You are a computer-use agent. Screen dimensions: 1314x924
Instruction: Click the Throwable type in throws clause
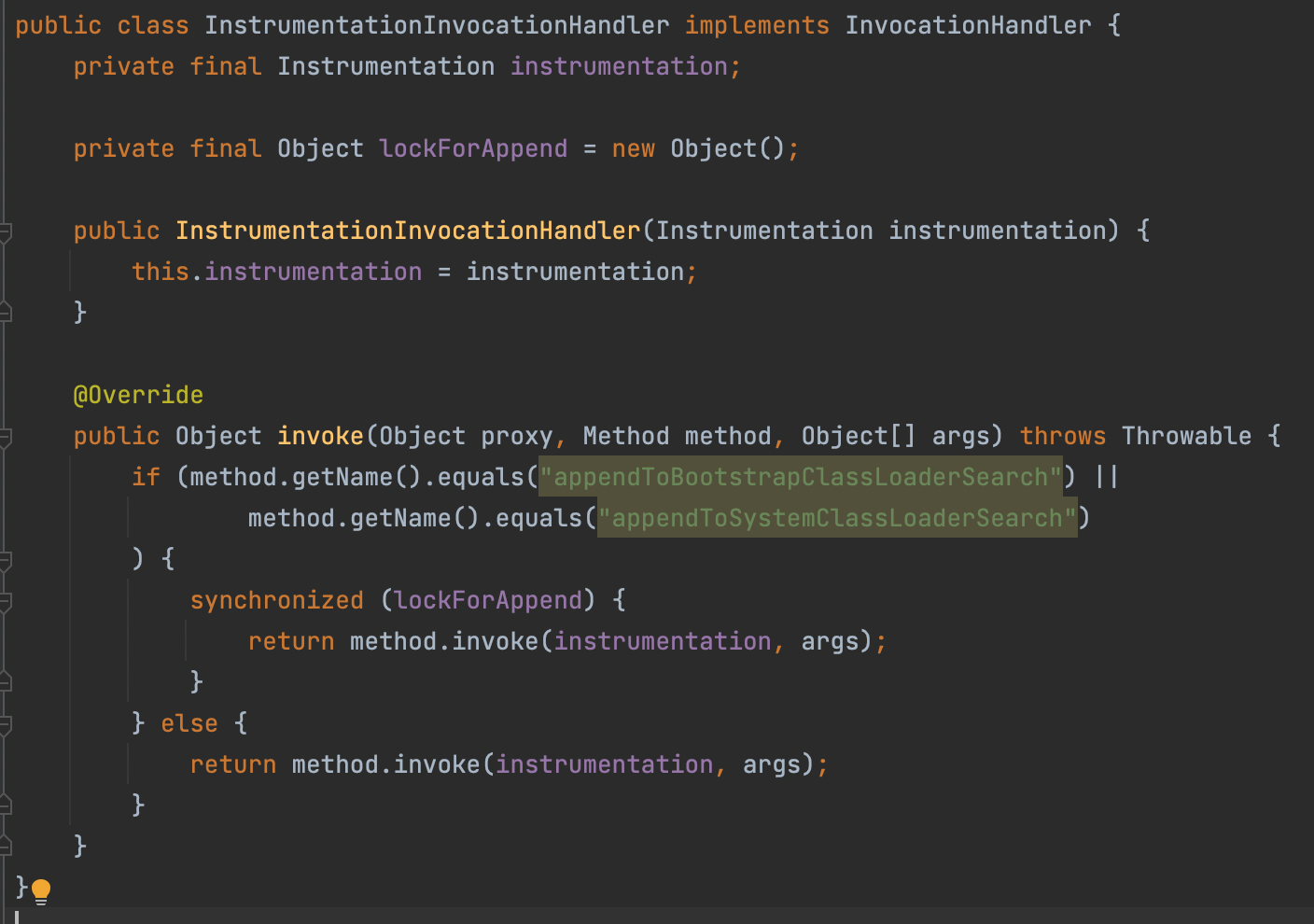1185,436
